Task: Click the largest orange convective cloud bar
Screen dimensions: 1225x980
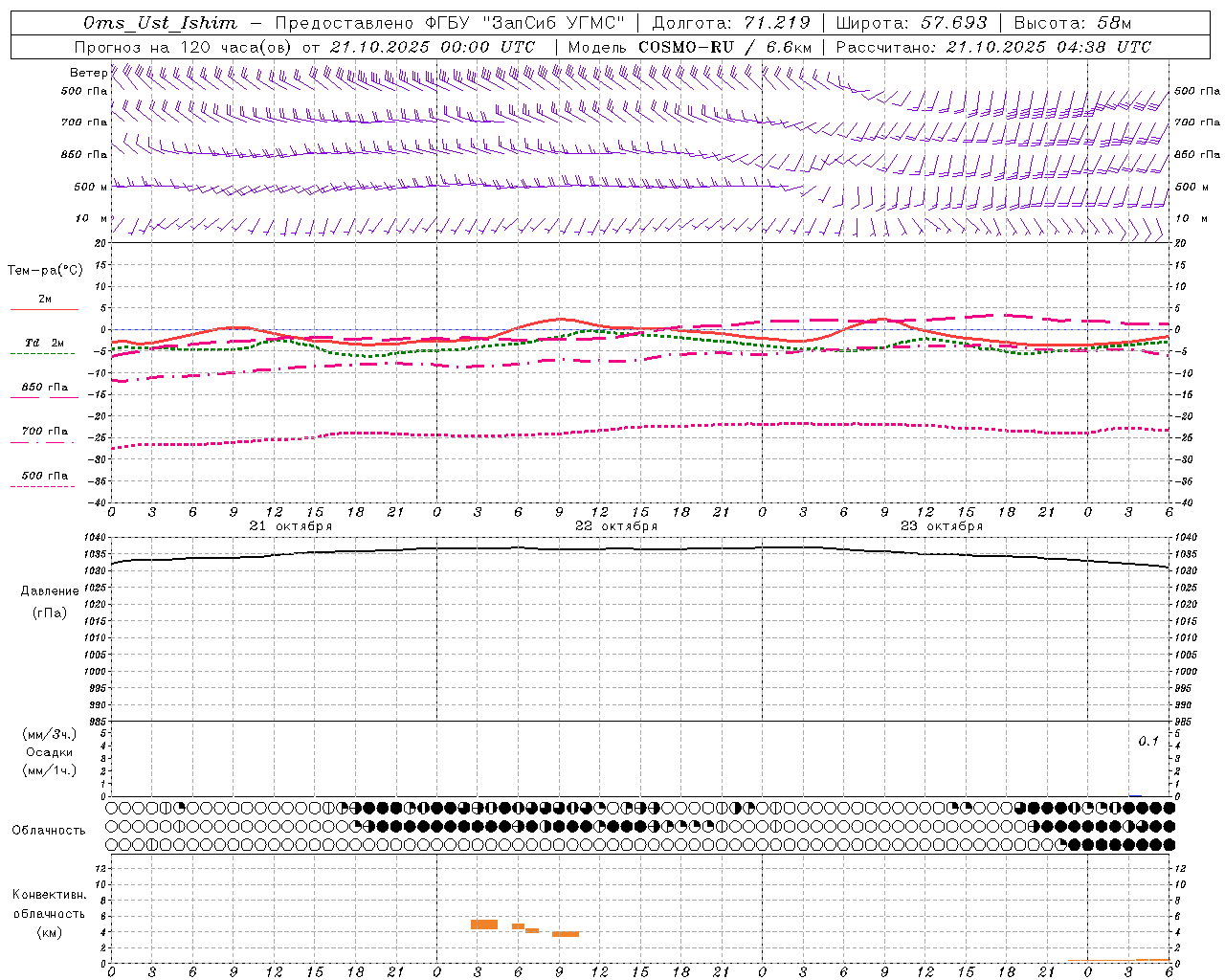Action: (x=484, y=924)
